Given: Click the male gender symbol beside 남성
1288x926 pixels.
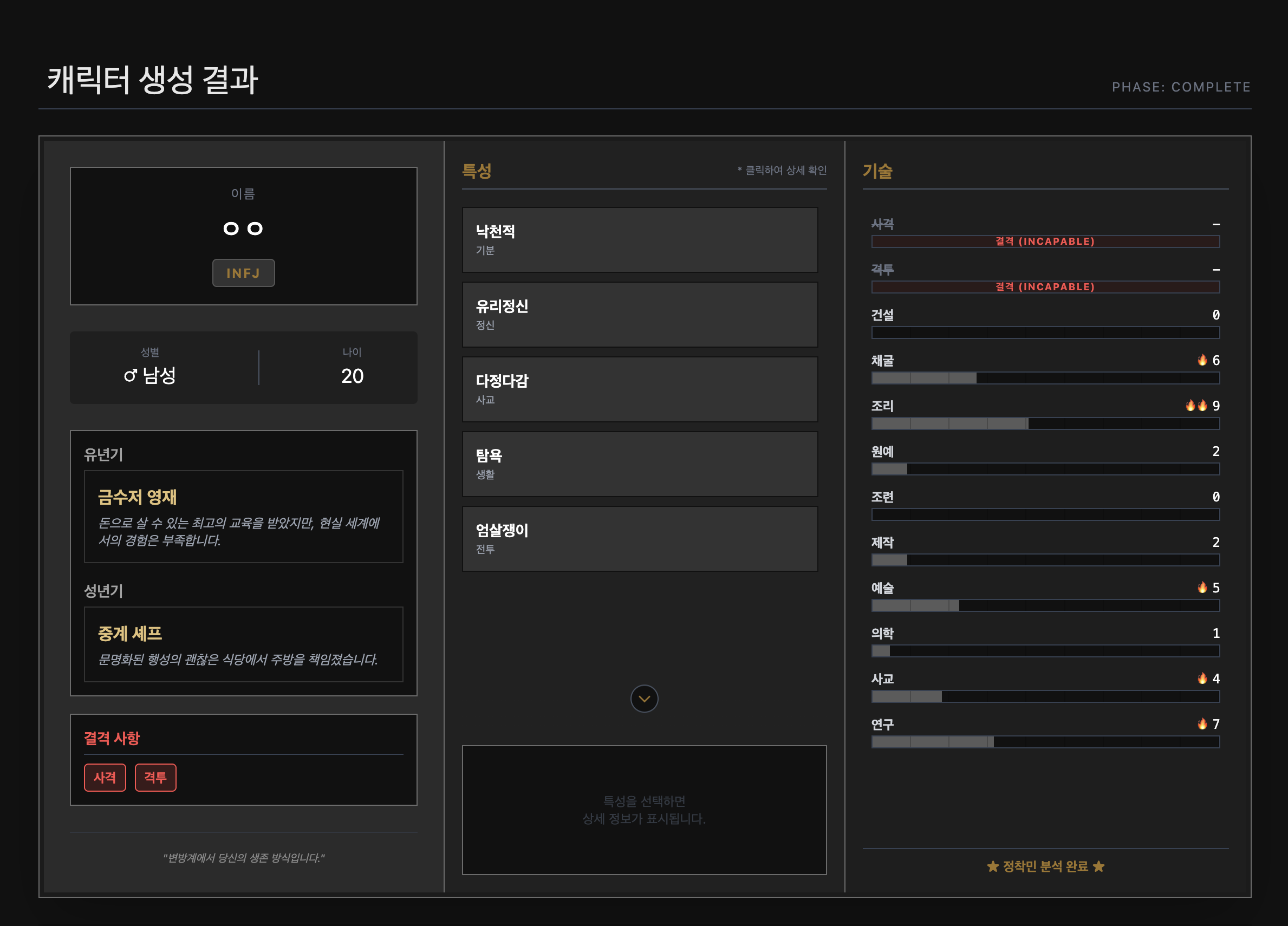Looking at the screenshot, I should (x=130, y=375).
